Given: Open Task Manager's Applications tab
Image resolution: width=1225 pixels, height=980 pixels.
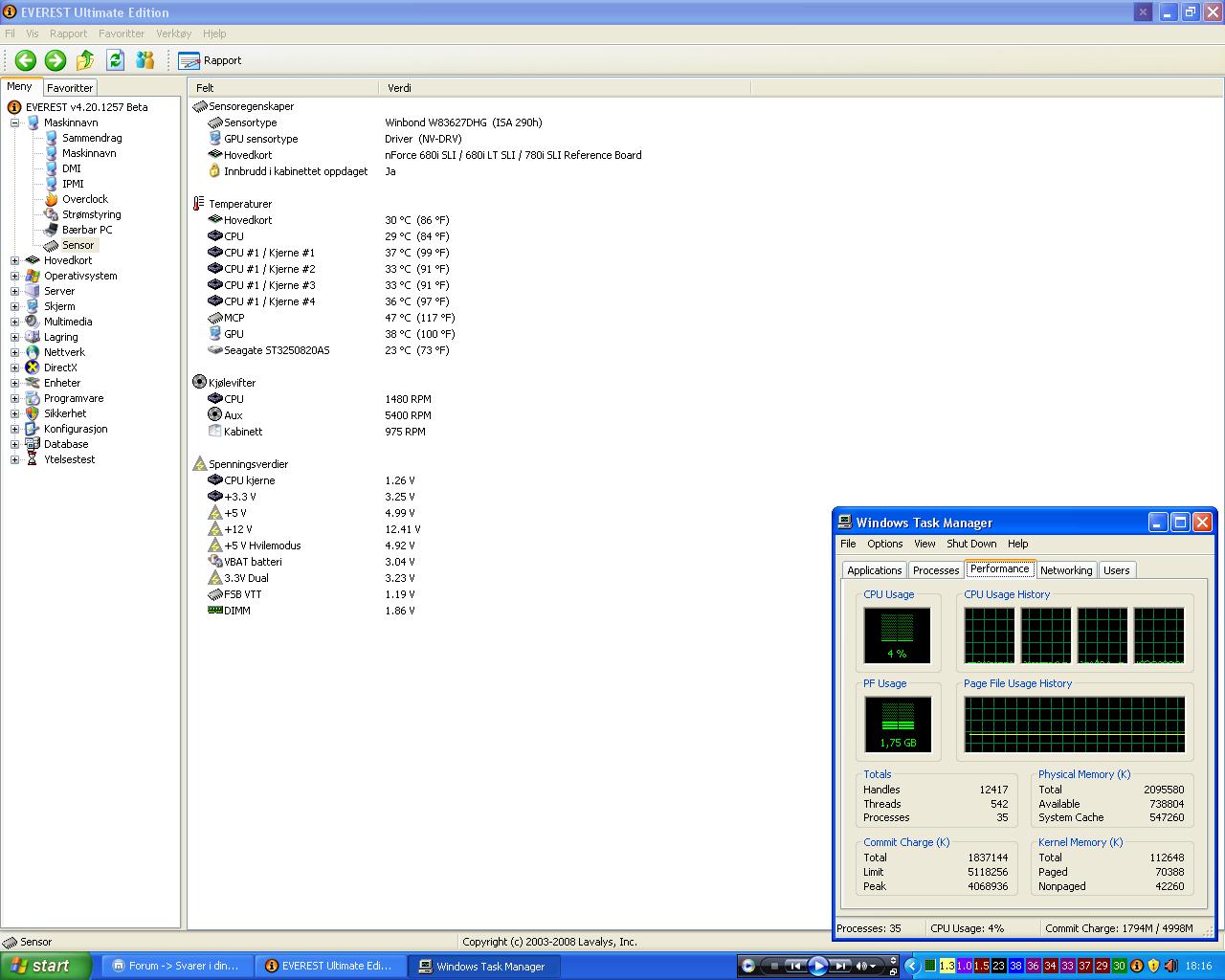Looking at the screenshot, I should pos(874,570).
